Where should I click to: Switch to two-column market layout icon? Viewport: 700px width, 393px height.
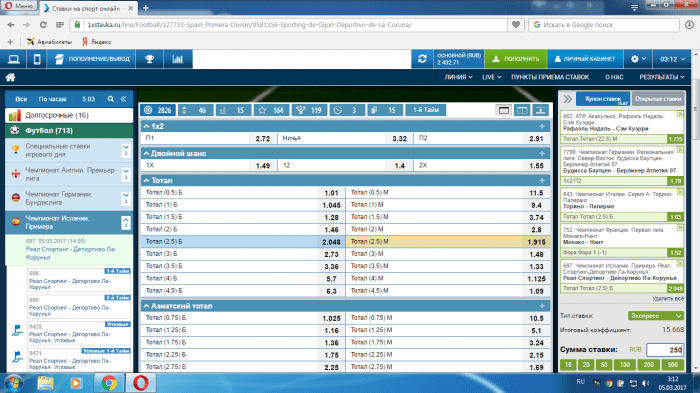pos(522,110)
